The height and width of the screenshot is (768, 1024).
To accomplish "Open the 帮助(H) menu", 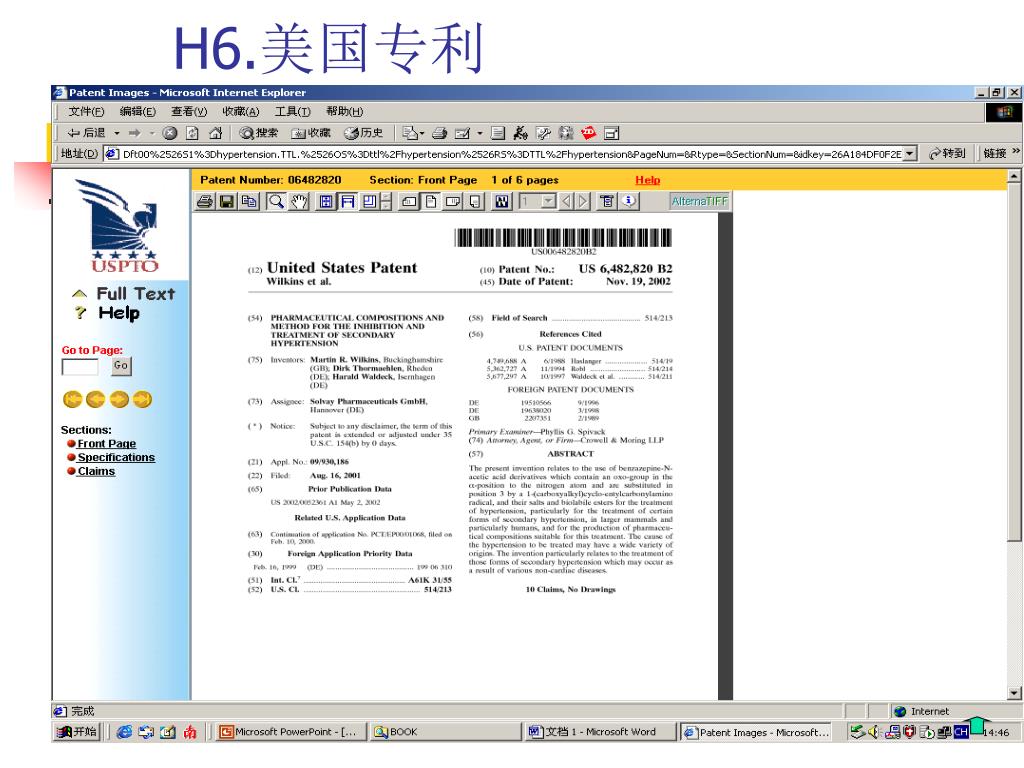I will point(344,112).
